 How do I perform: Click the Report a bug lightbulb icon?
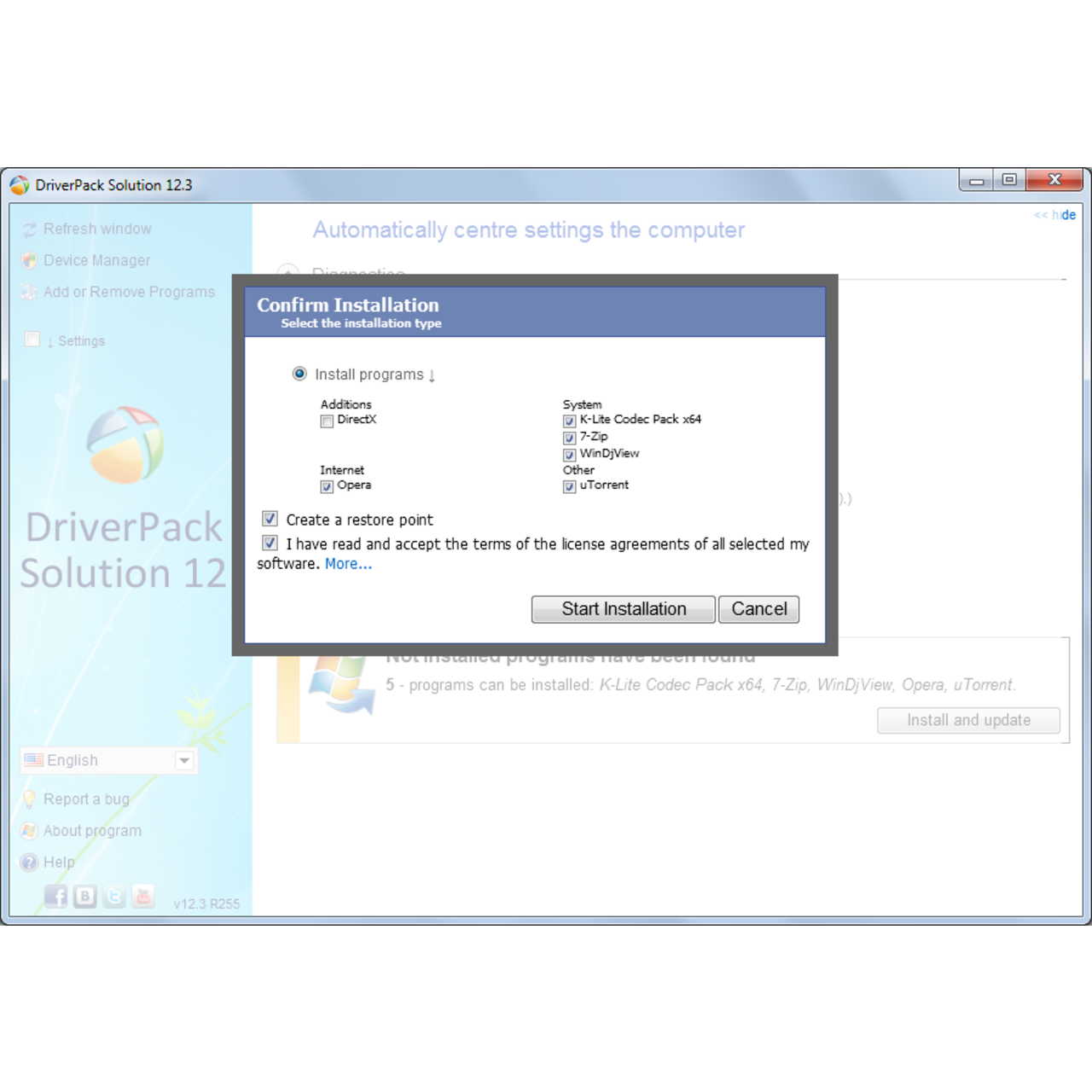coord(29,799)
